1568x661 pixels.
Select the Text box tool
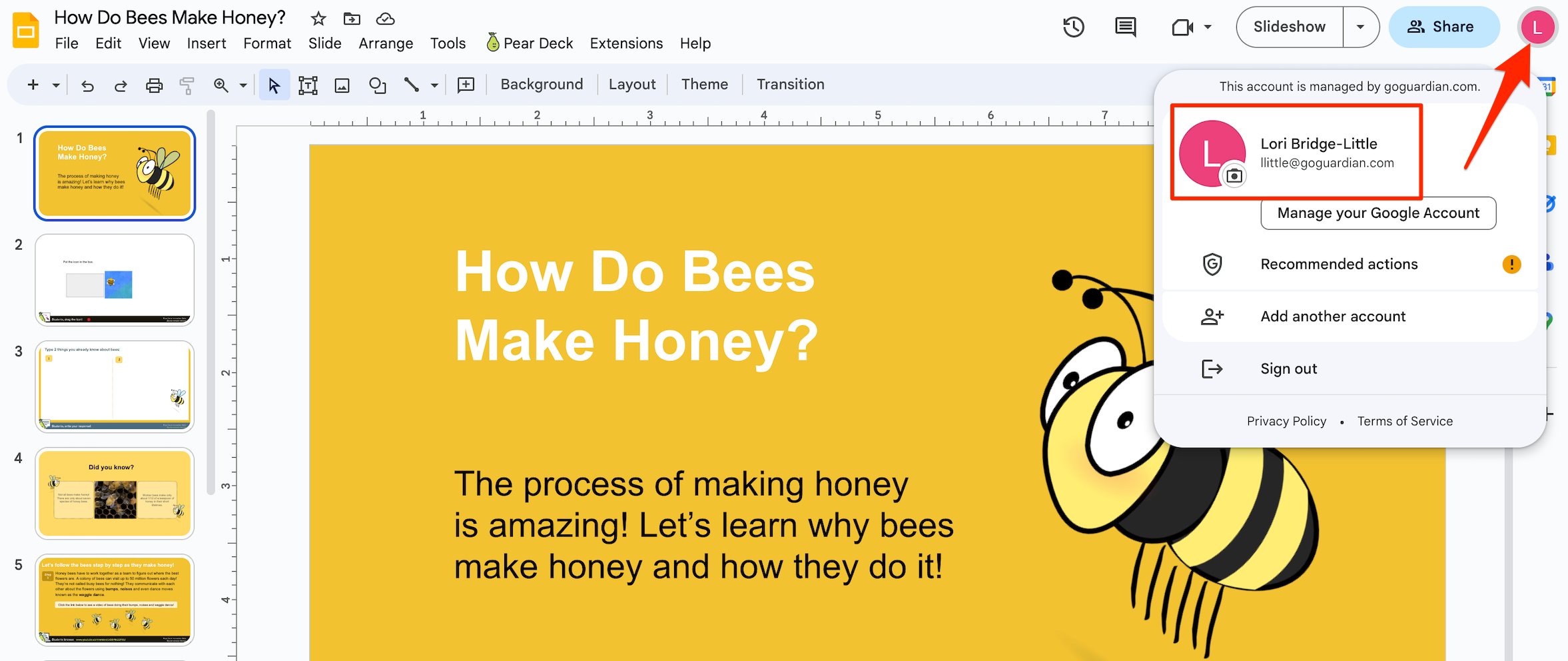click(x=308, y=85)
